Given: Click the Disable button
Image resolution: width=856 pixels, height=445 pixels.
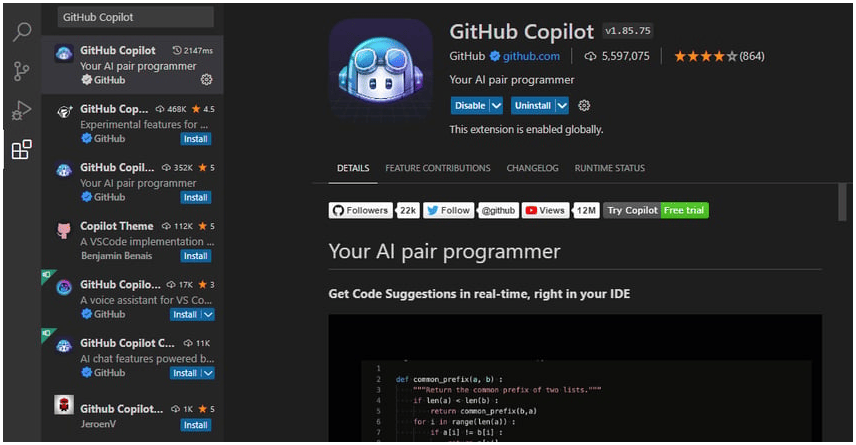Looking at the screenshot, I should (x=470, y=105).
